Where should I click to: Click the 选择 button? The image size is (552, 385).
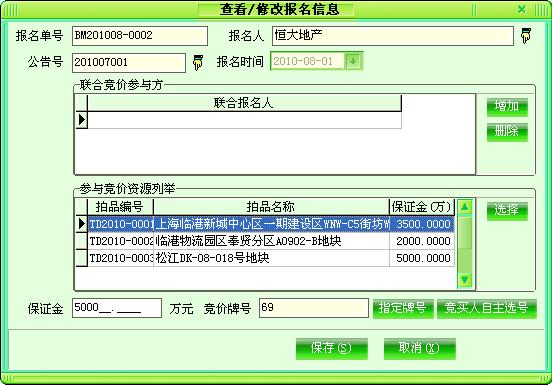point(507,211)
